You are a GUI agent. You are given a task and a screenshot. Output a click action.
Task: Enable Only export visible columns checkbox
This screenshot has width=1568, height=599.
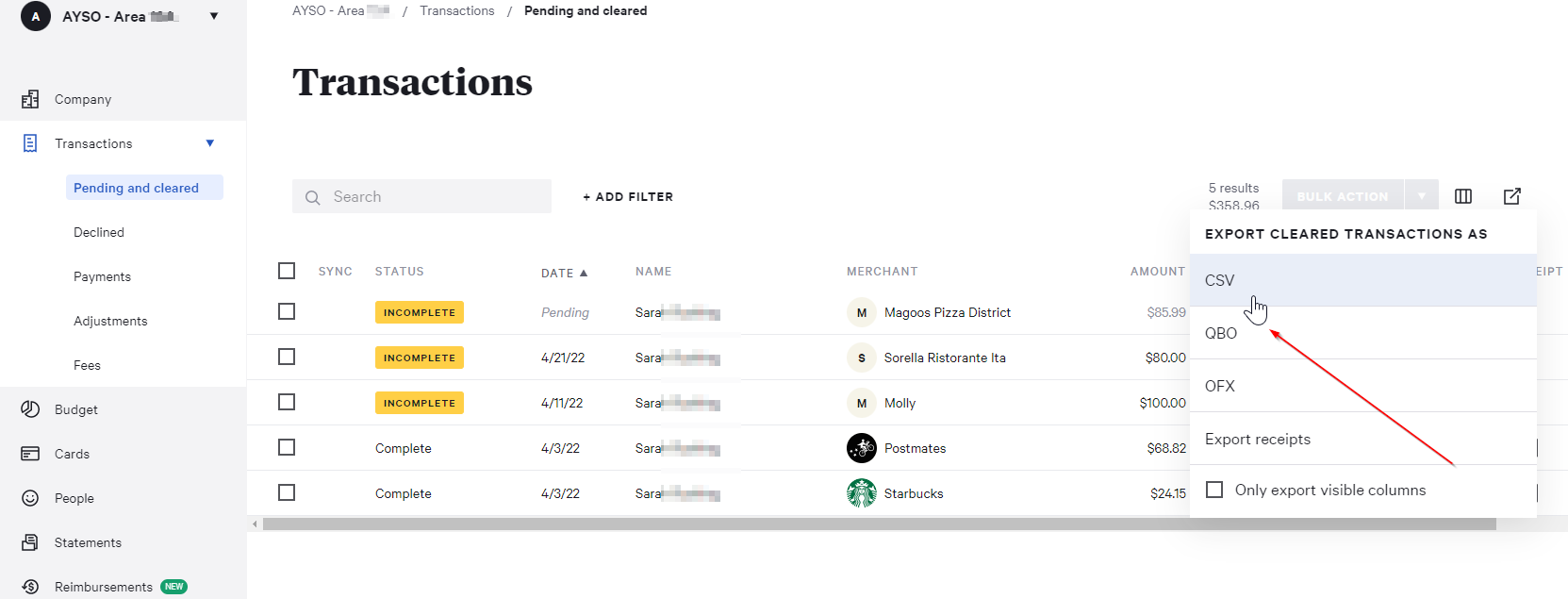click(1214, 490)
